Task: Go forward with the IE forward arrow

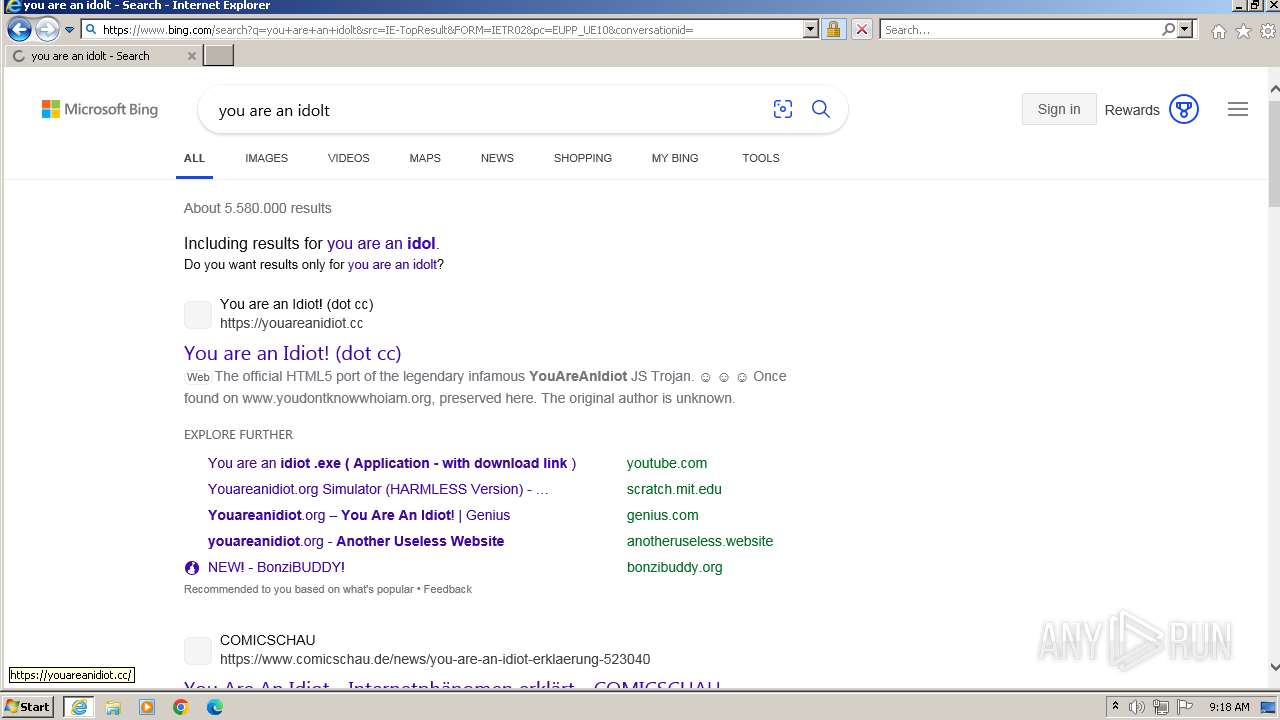Action: coord(47,30)
